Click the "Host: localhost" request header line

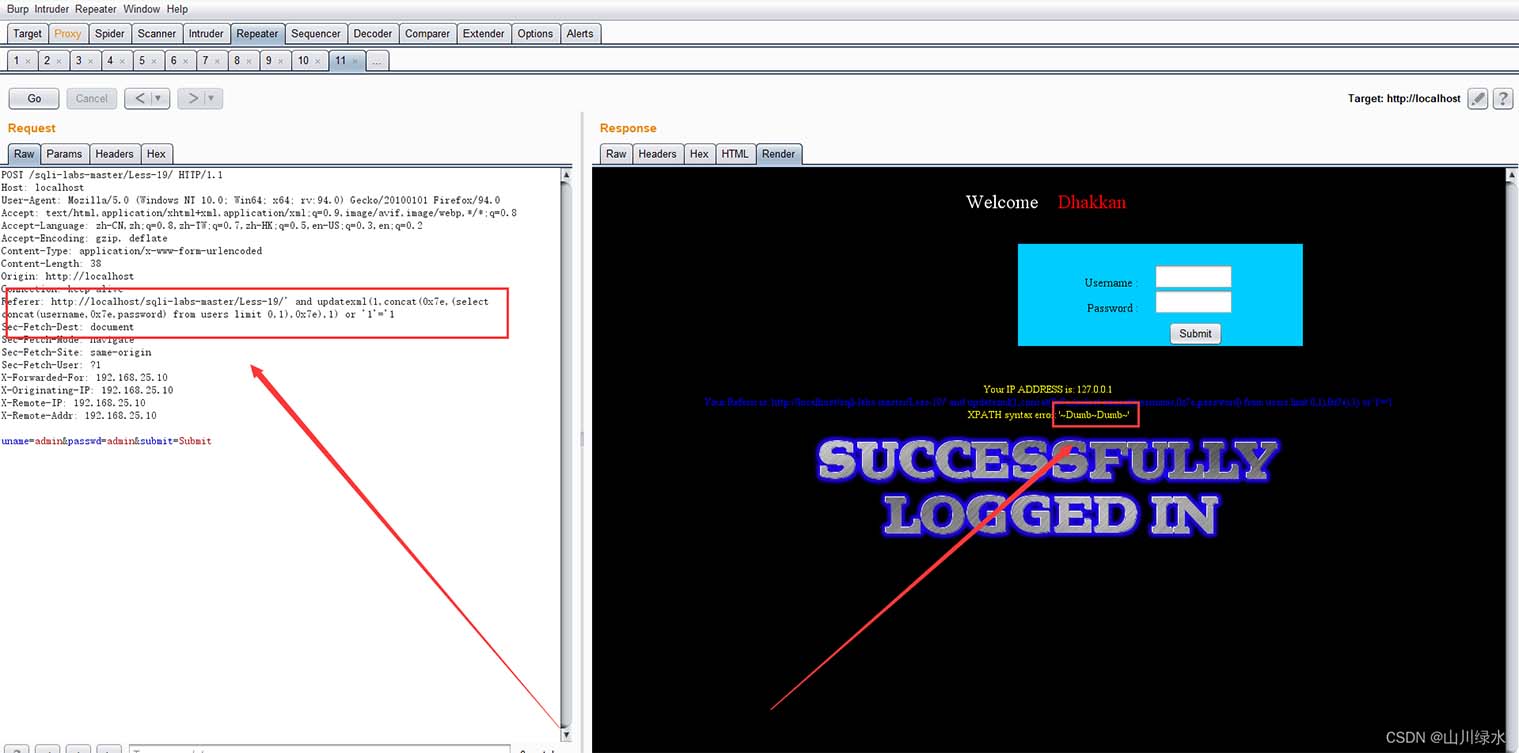[x=43, y=188]
